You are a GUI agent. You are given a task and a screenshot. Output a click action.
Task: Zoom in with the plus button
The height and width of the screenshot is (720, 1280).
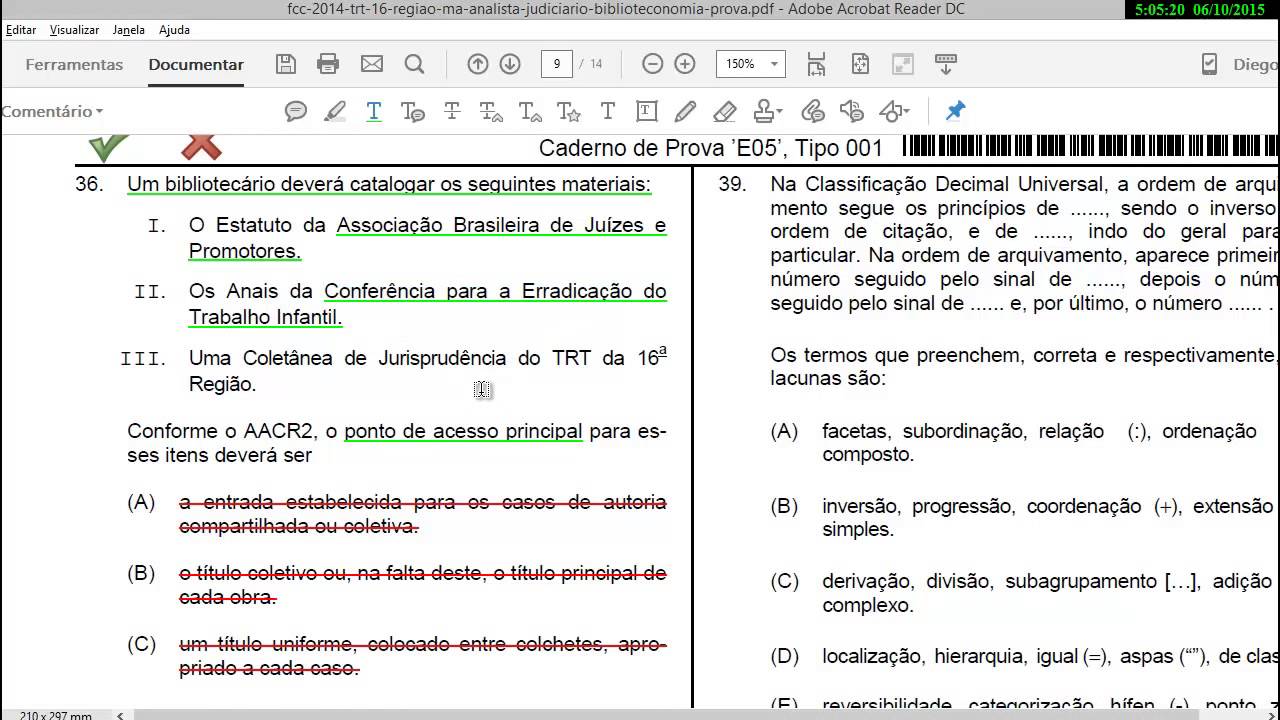685,64
